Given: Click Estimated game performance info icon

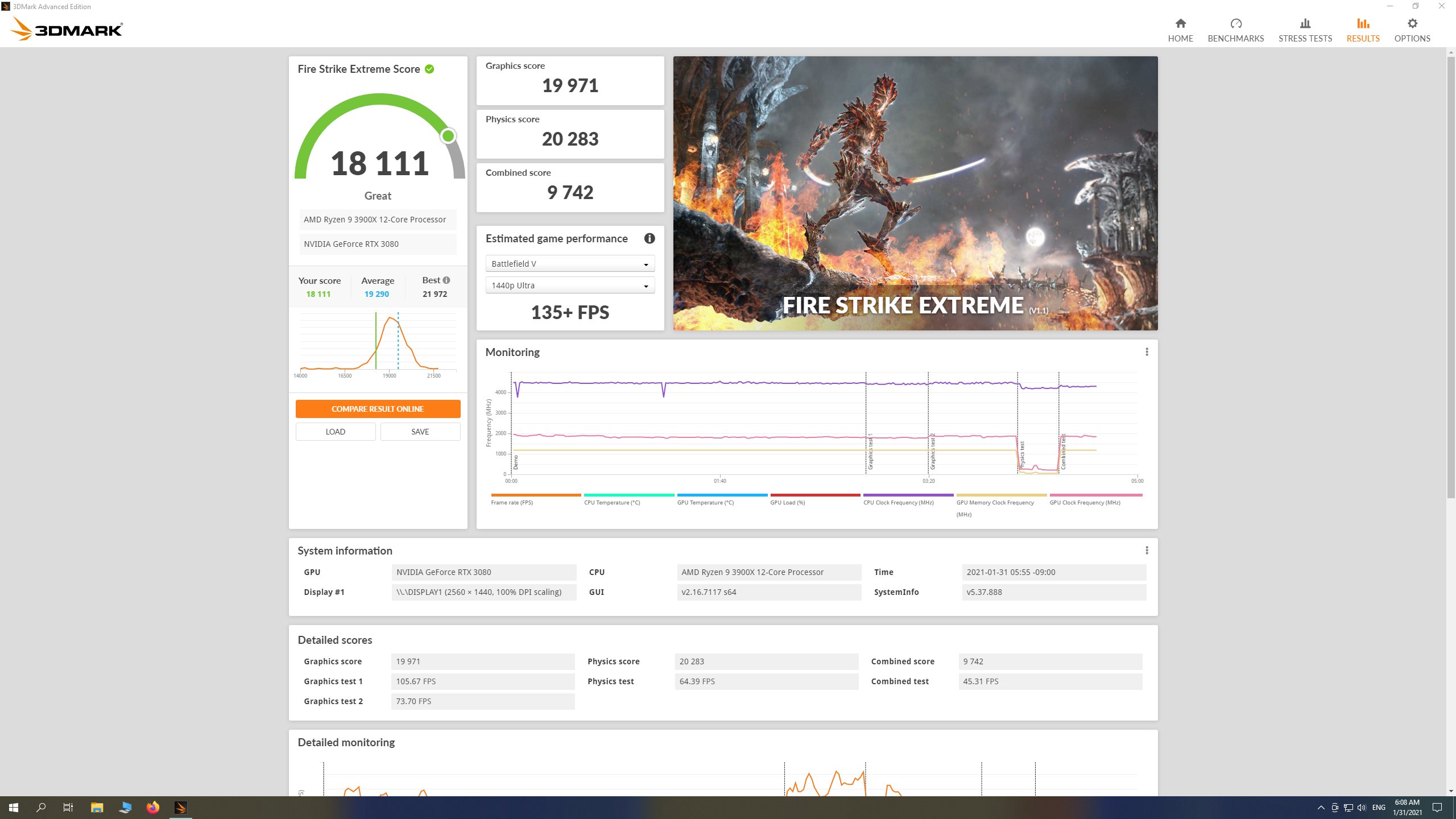Looking at the screenshot, I should (x=649, y=239).
